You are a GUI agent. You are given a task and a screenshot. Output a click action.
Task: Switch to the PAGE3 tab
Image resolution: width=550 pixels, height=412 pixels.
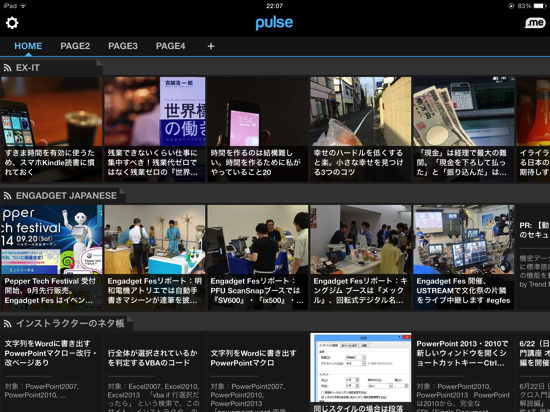(x=123, y=46)
